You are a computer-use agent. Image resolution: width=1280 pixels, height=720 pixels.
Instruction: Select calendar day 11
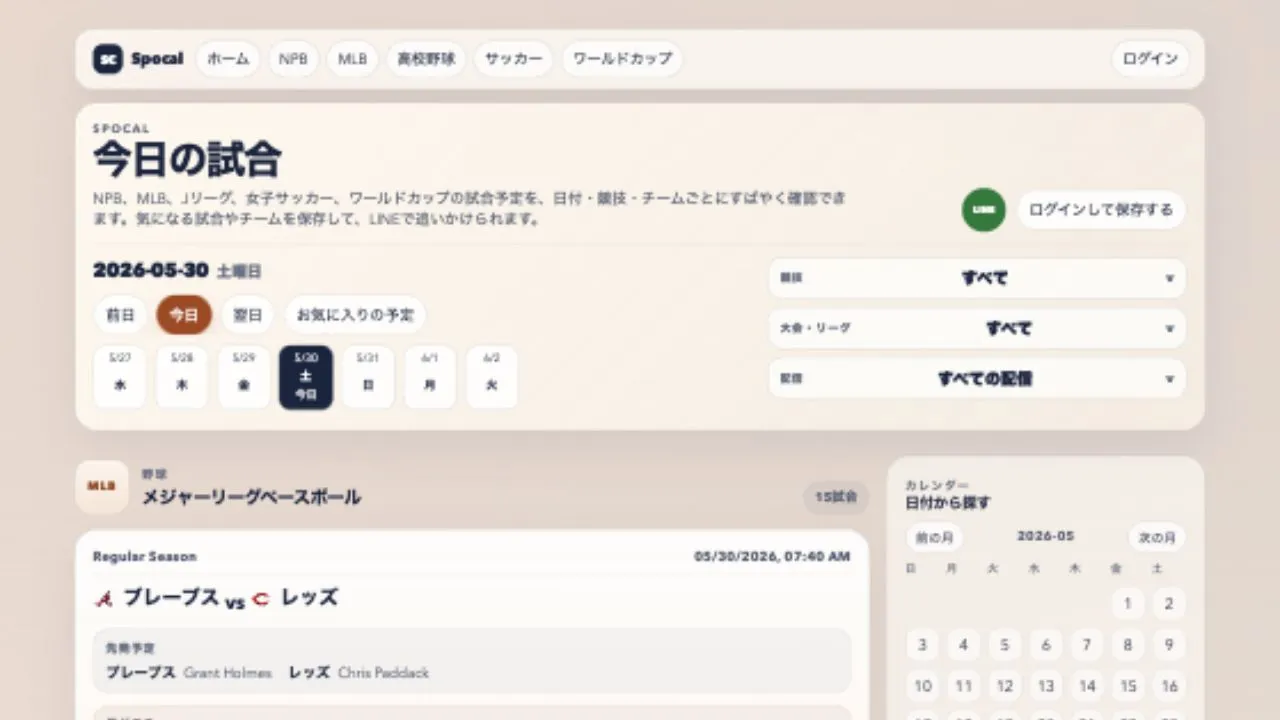click(x=964, y=686)
